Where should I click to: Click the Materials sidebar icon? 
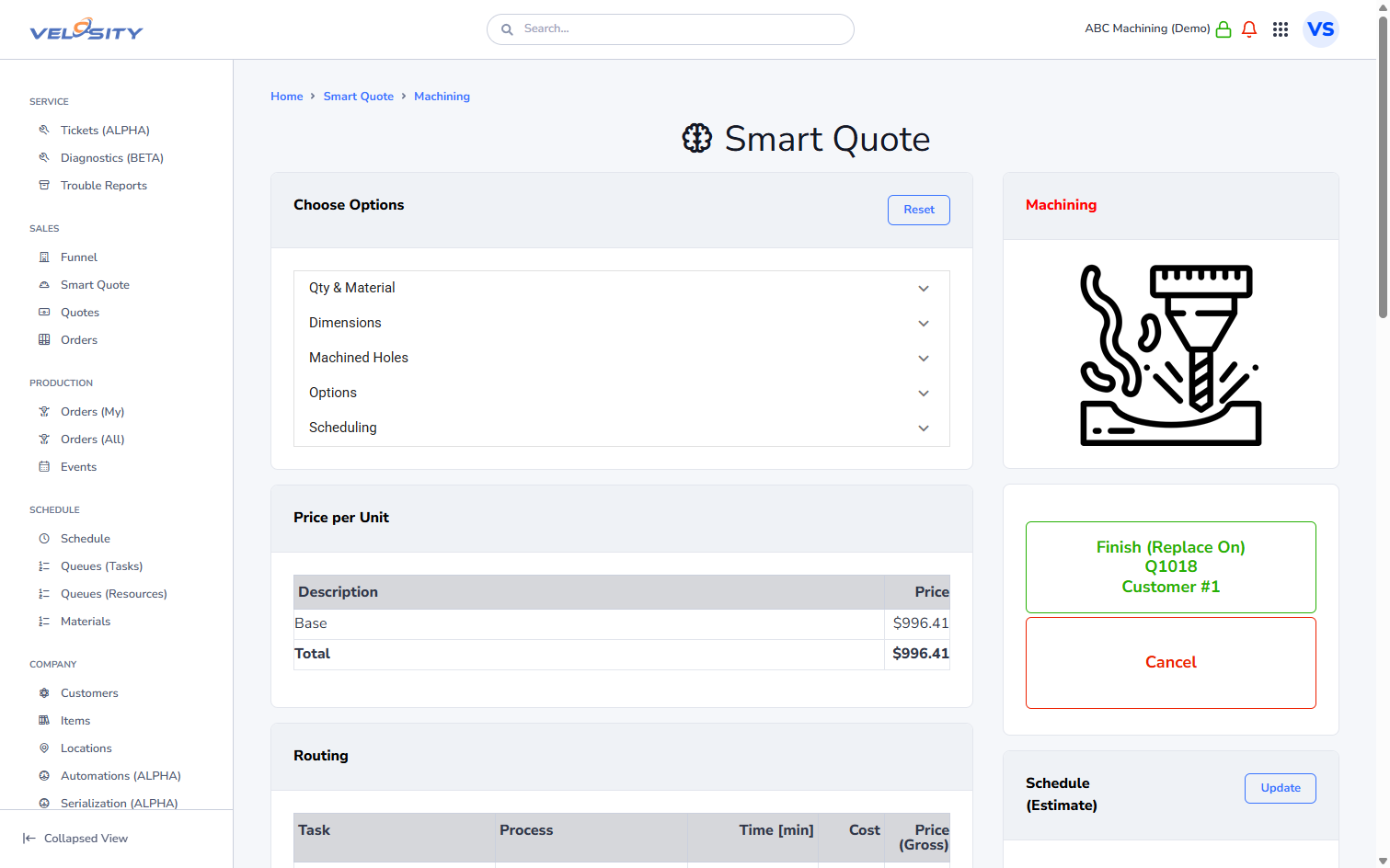pyautogui.click(x=44, y=621)
